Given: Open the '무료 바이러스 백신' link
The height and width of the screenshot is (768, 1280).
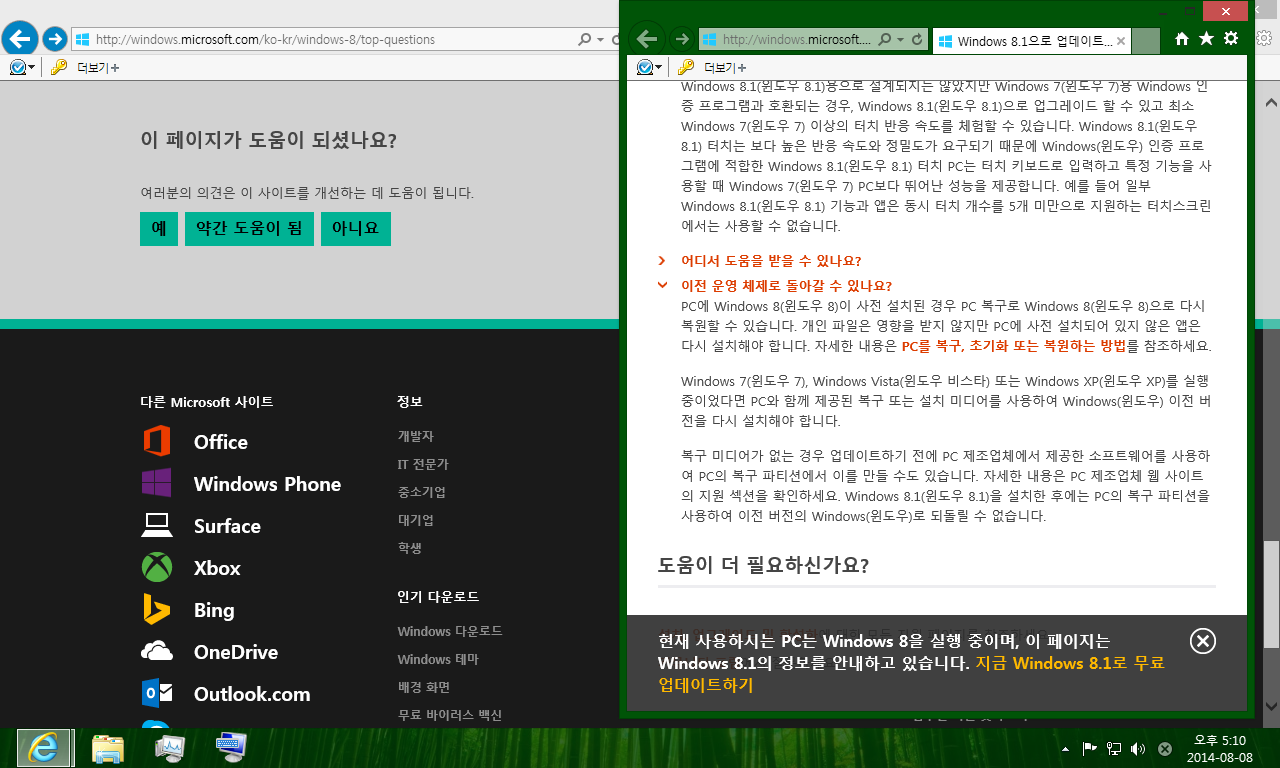Looking at the screenshot, I should pos(449,715).
